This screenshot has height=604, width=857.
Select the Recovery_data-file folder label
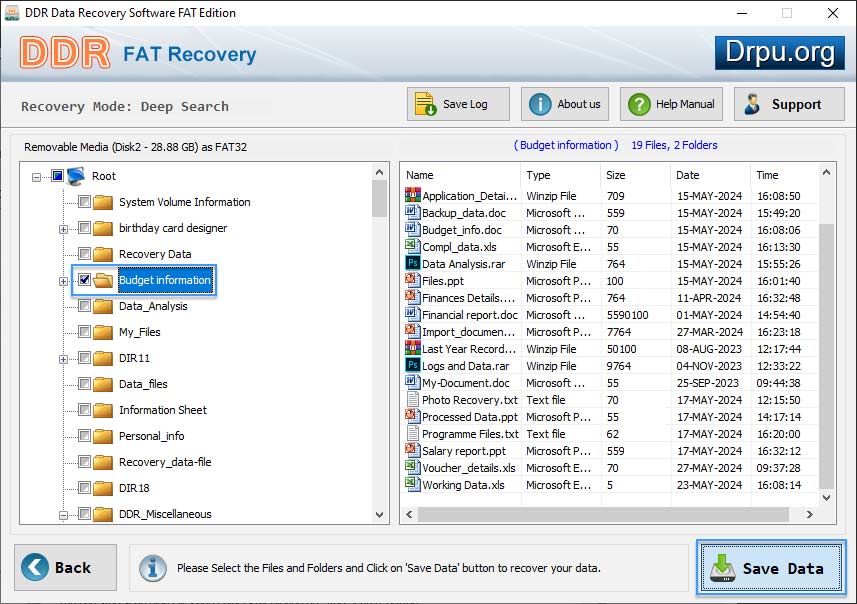tap(165, 462)
